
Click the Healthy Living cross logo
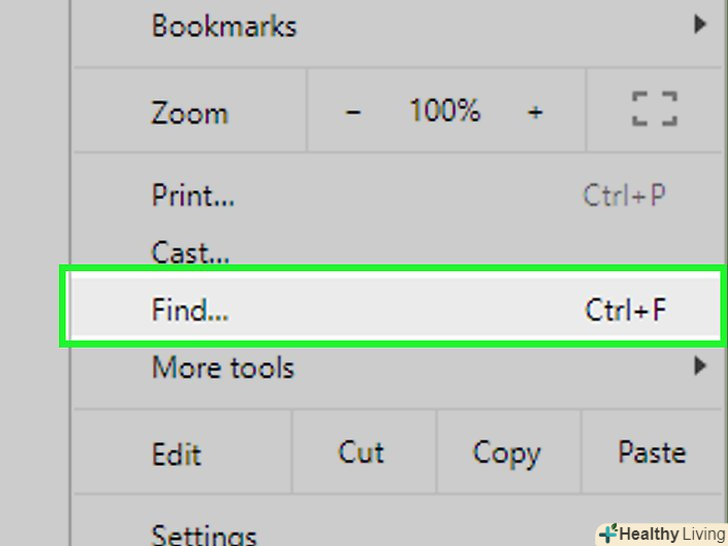point(607,533)
